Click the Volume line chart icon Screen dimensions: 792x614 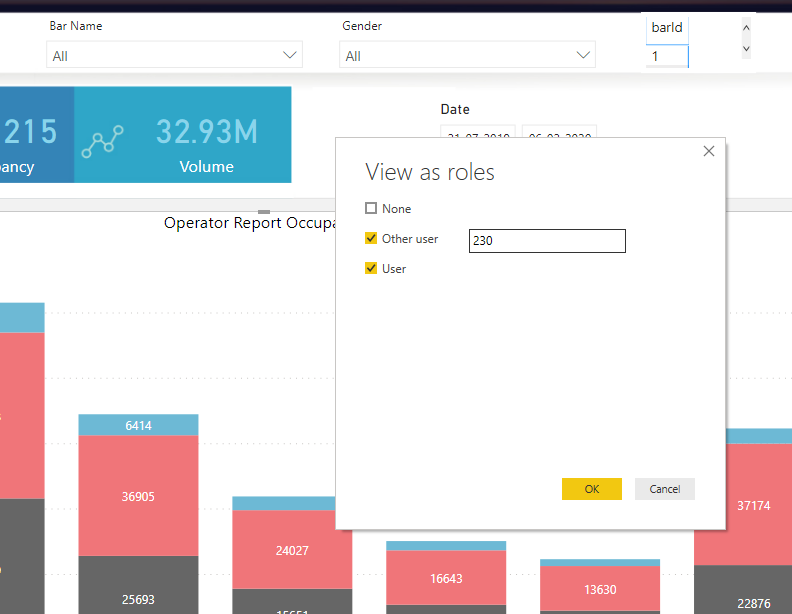coord(103,142)
